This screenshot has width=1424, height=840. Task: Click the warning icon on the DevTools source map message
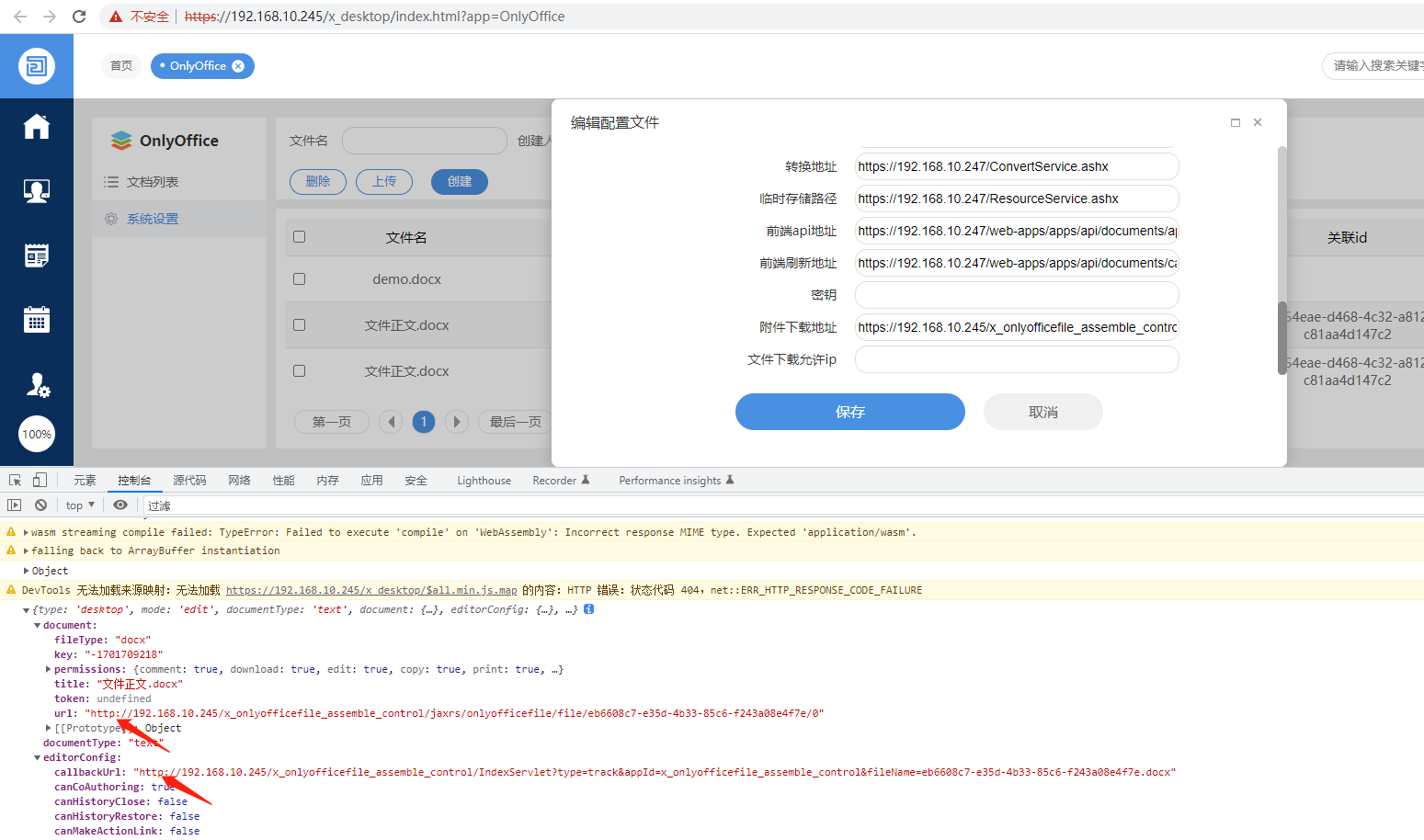[x=11, y=590]
